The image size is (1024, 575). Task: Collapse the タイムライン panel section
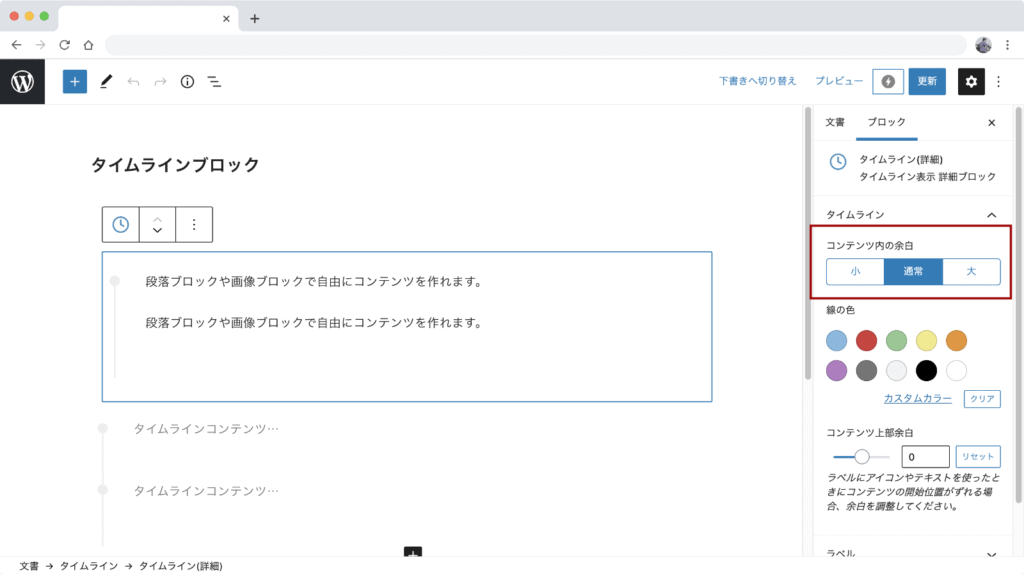[991, 215]
